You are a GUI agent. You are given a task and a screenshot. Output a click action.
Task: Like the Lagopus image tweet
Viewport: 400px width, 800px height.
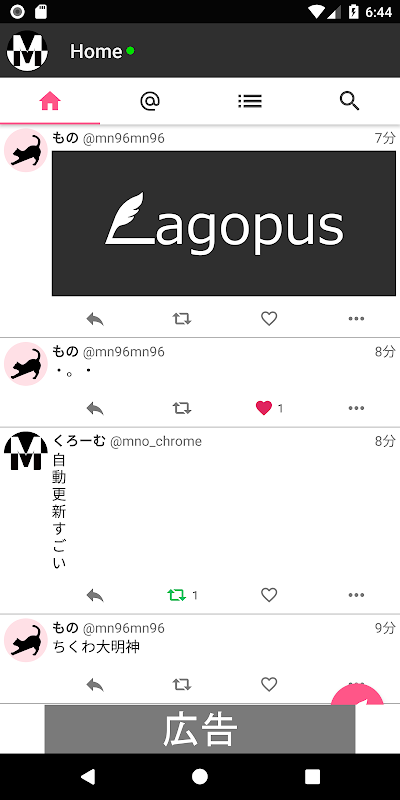click(x=269, y=319)
